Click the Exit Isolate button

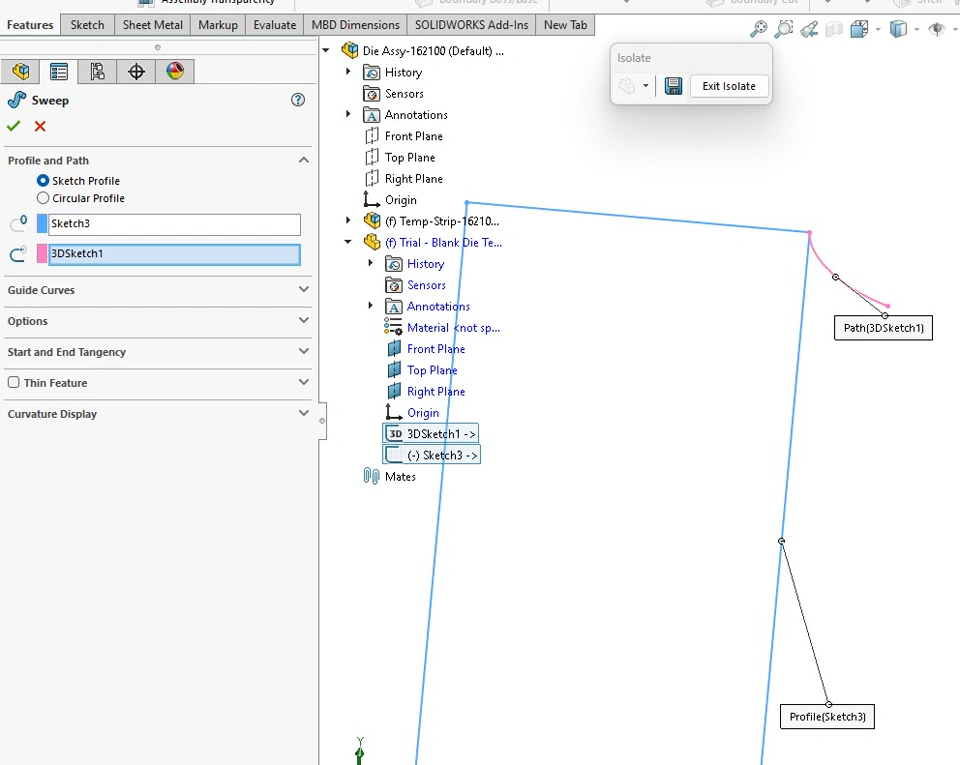[729, 86]
